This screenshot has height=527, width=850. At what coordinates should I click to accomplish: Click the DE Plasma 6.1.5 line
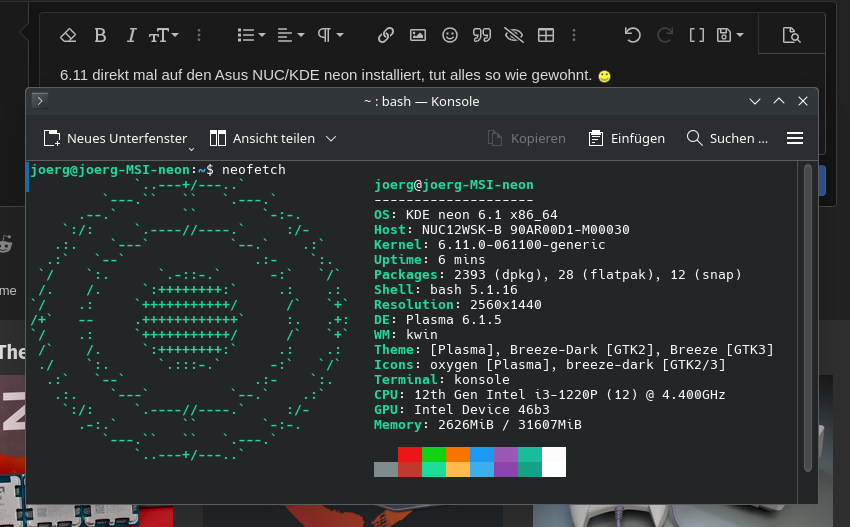pos(437,320)
